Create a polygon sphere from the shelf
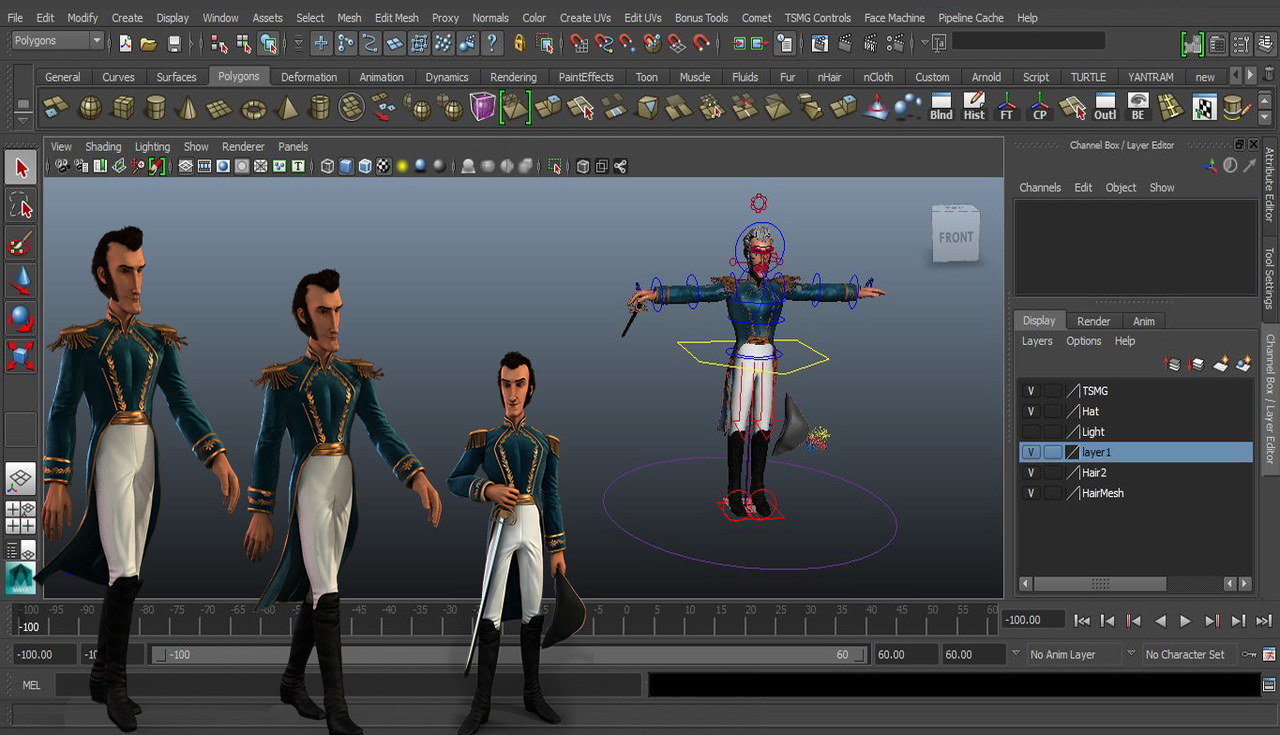Image resolution: width=1280 pixels, height=735 pixels. pyautogui.click(x=90, y=107)
